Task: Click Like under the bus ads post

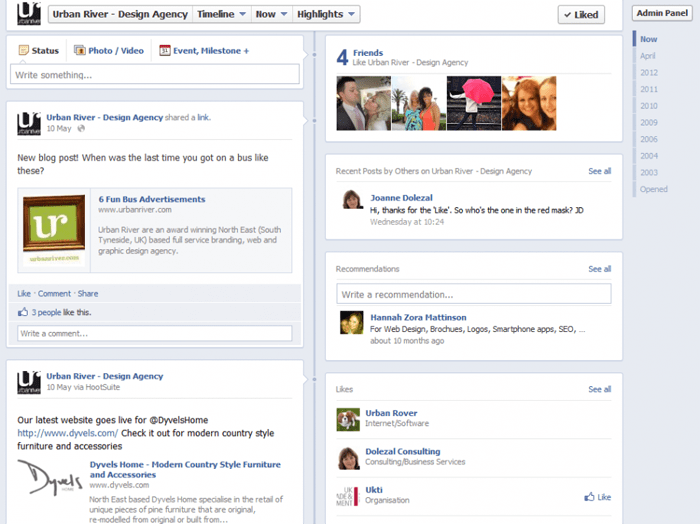Action: point(24,294)
